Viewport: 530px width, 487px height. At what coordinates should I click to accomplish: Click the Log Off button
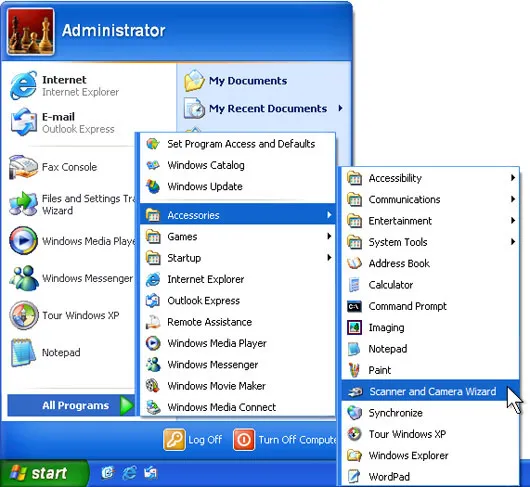(x=193, y=440)
